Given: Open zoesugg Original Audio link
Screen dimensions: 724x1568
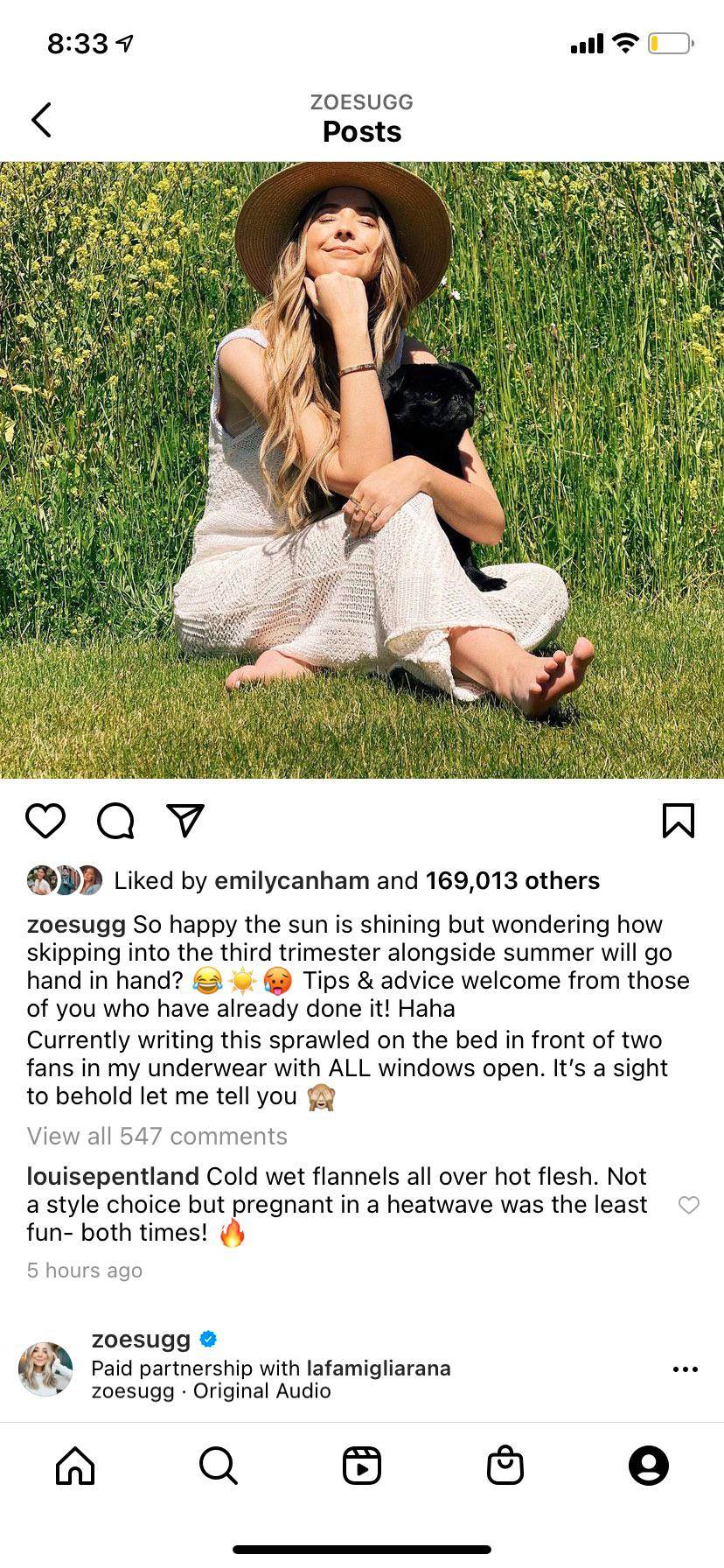Looking at the screenshot, I should point(211,1391).
